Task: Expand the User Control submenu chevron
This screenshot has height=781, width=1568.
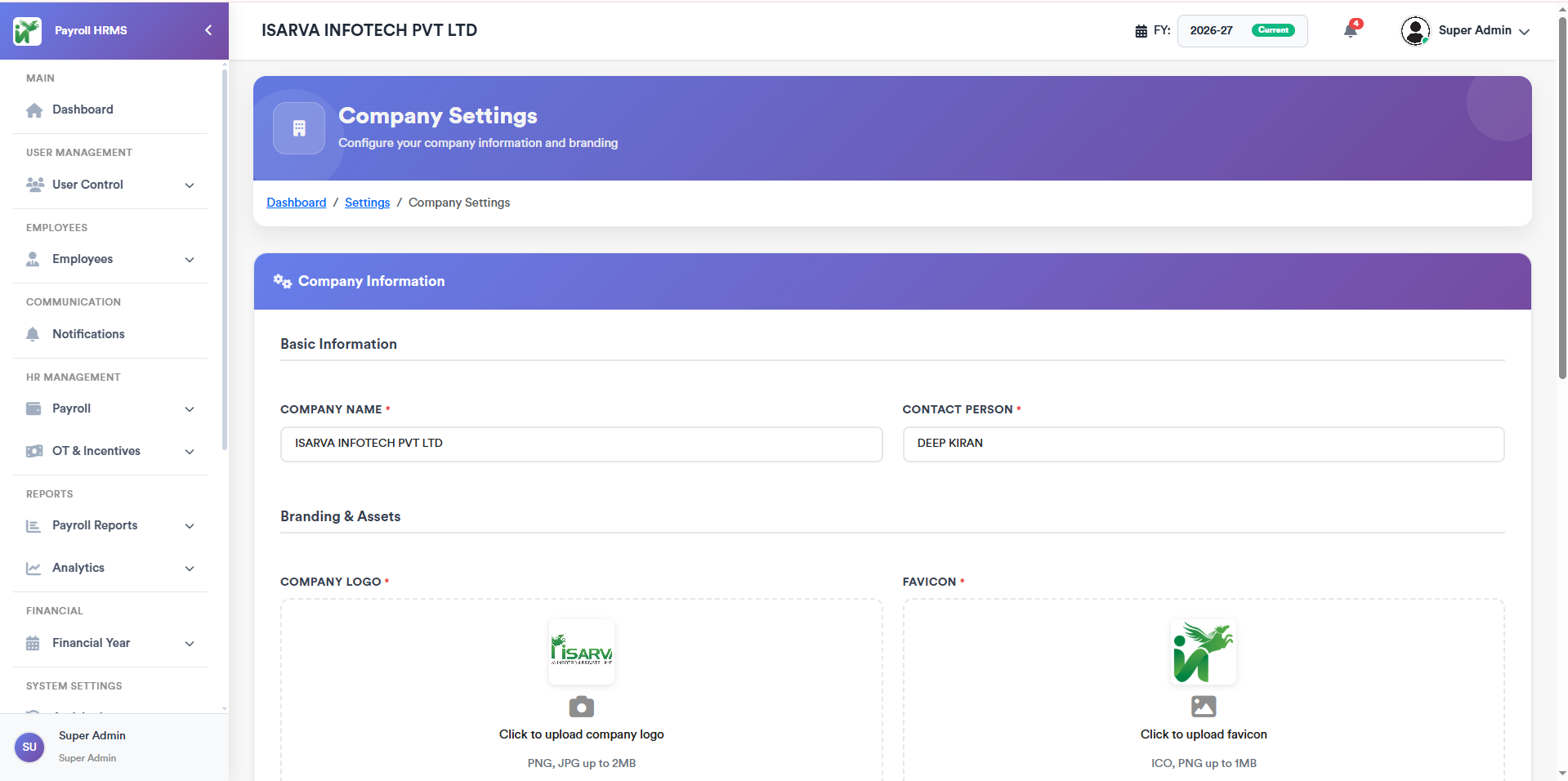Action: tap(190, 185)
